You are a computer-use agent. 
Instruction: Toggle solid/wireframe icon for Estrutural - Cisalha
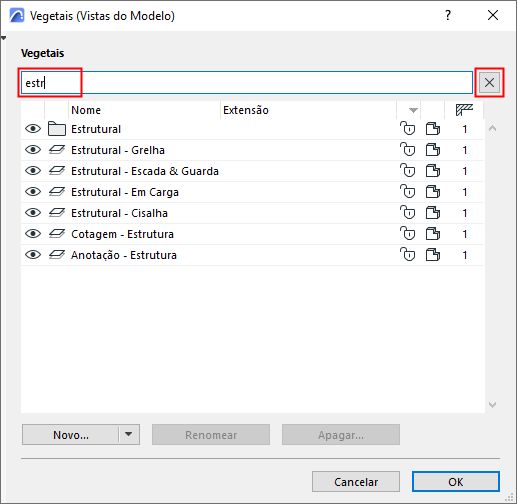[433, 213]
